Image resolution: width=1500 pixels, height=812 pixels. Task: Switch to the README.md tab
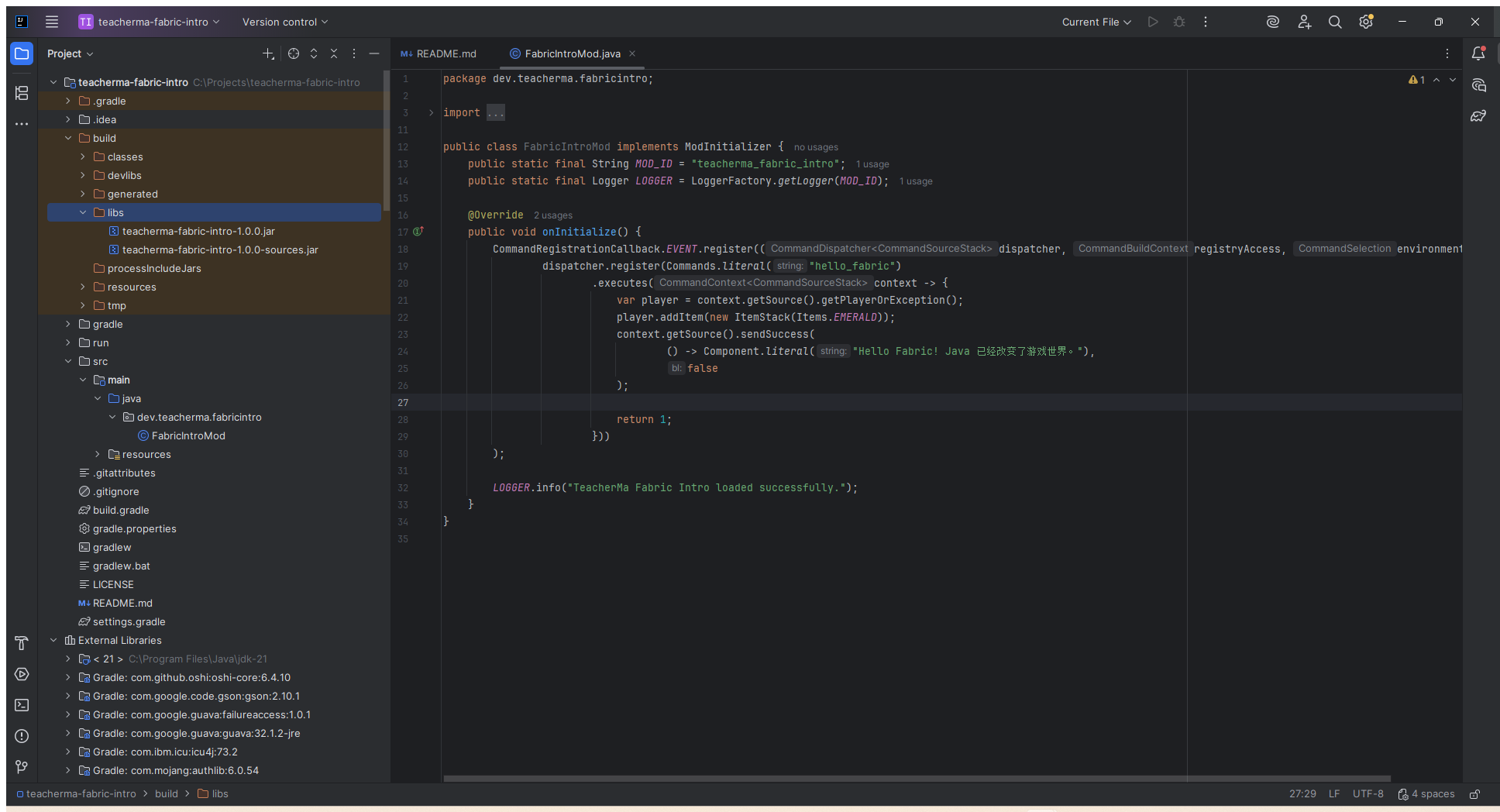click(439, 53)
